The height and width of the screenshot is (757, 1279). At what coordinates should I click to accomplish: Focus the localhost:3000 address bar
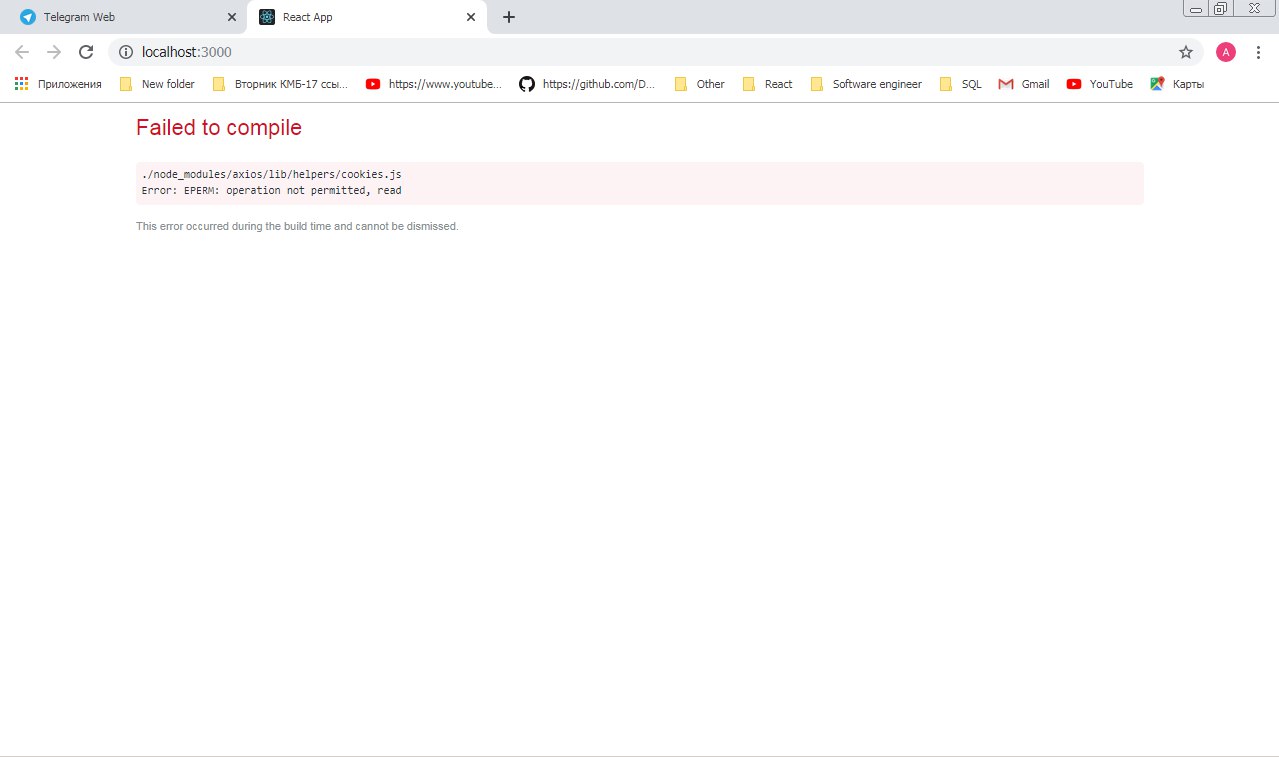click(x=655, y=52)
